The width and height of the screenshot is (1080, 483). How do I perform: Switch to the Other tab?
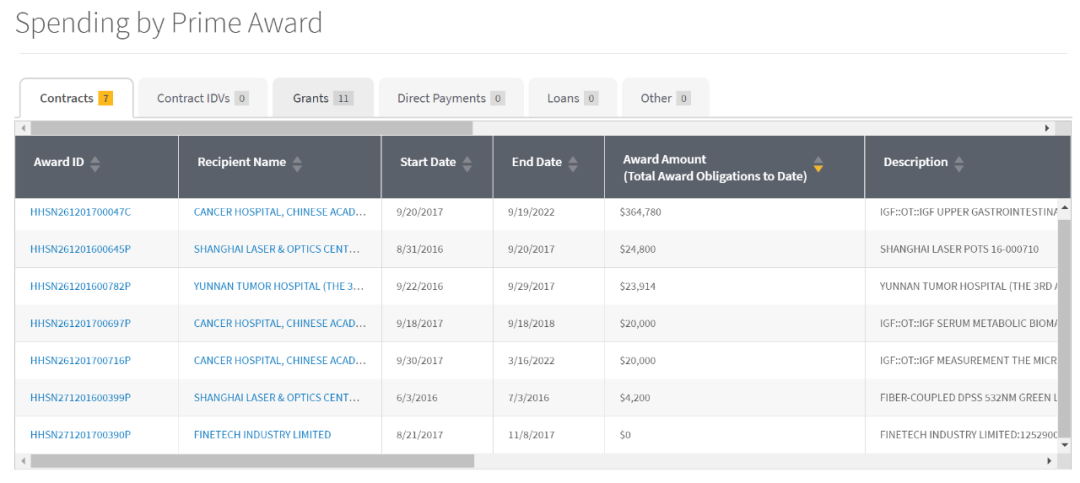pos(665,98)
